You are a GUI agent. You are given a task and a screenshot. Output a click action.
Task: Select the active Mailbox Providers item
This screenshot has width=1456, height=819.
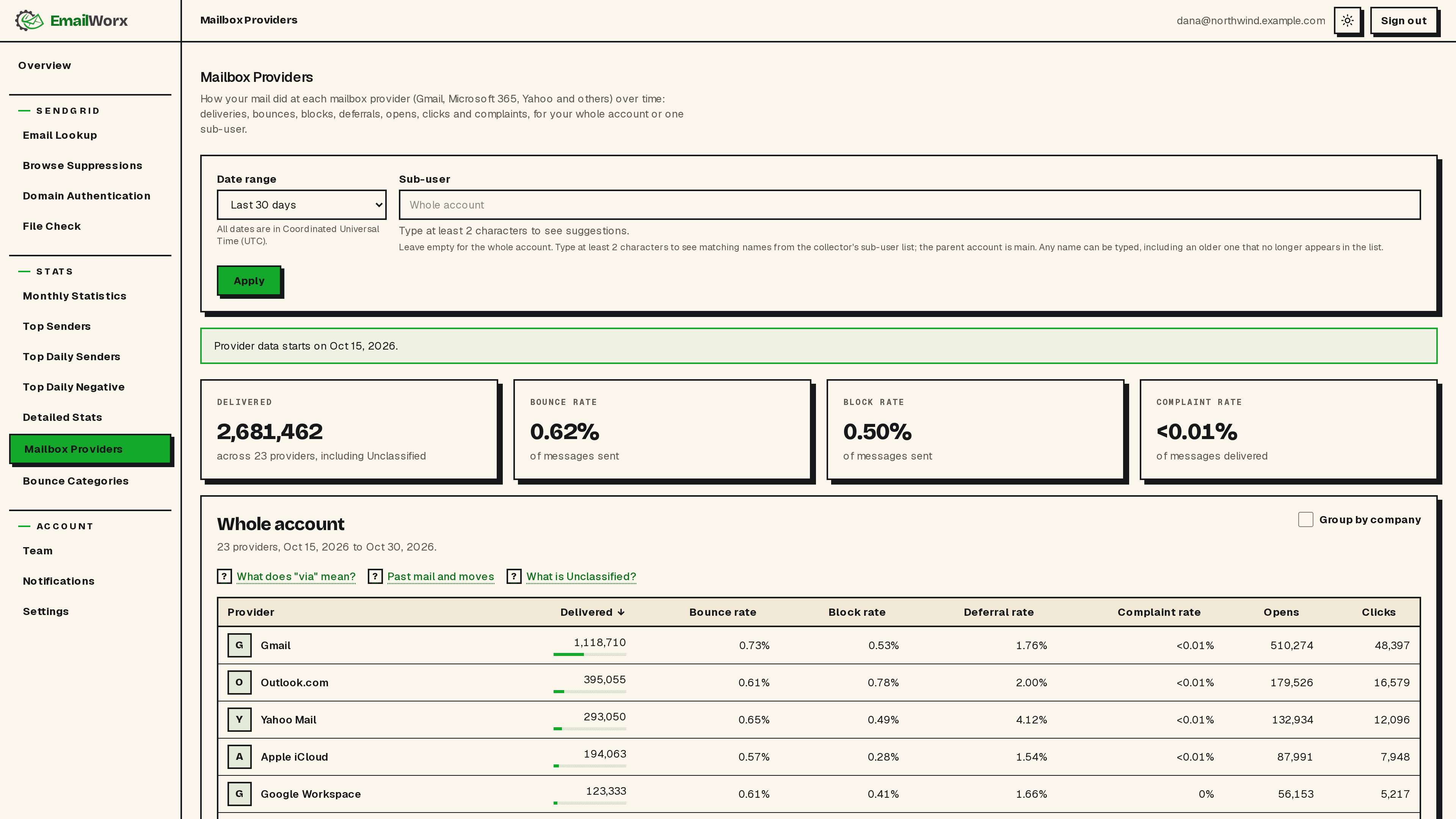[90, 449]
